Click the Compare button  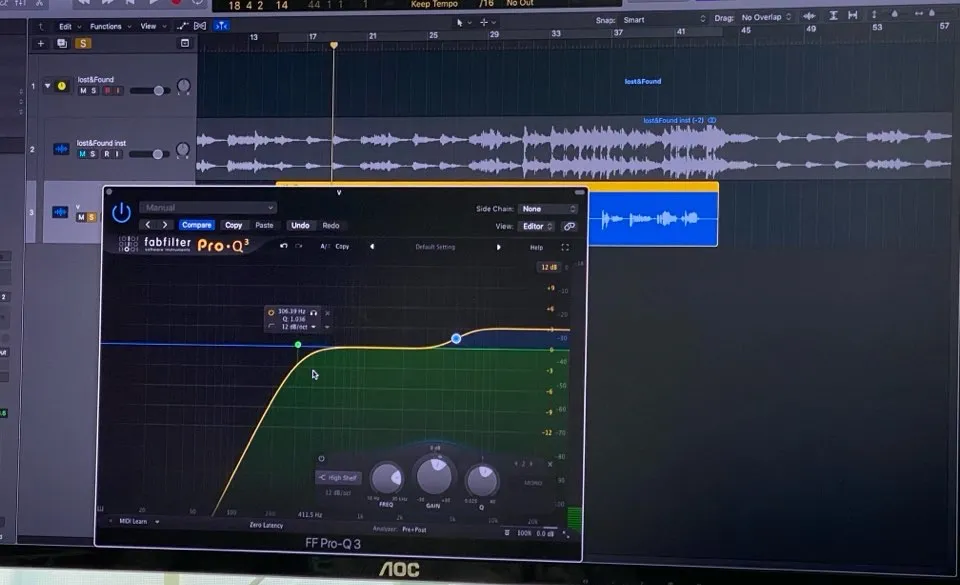(x=196, y=225)
